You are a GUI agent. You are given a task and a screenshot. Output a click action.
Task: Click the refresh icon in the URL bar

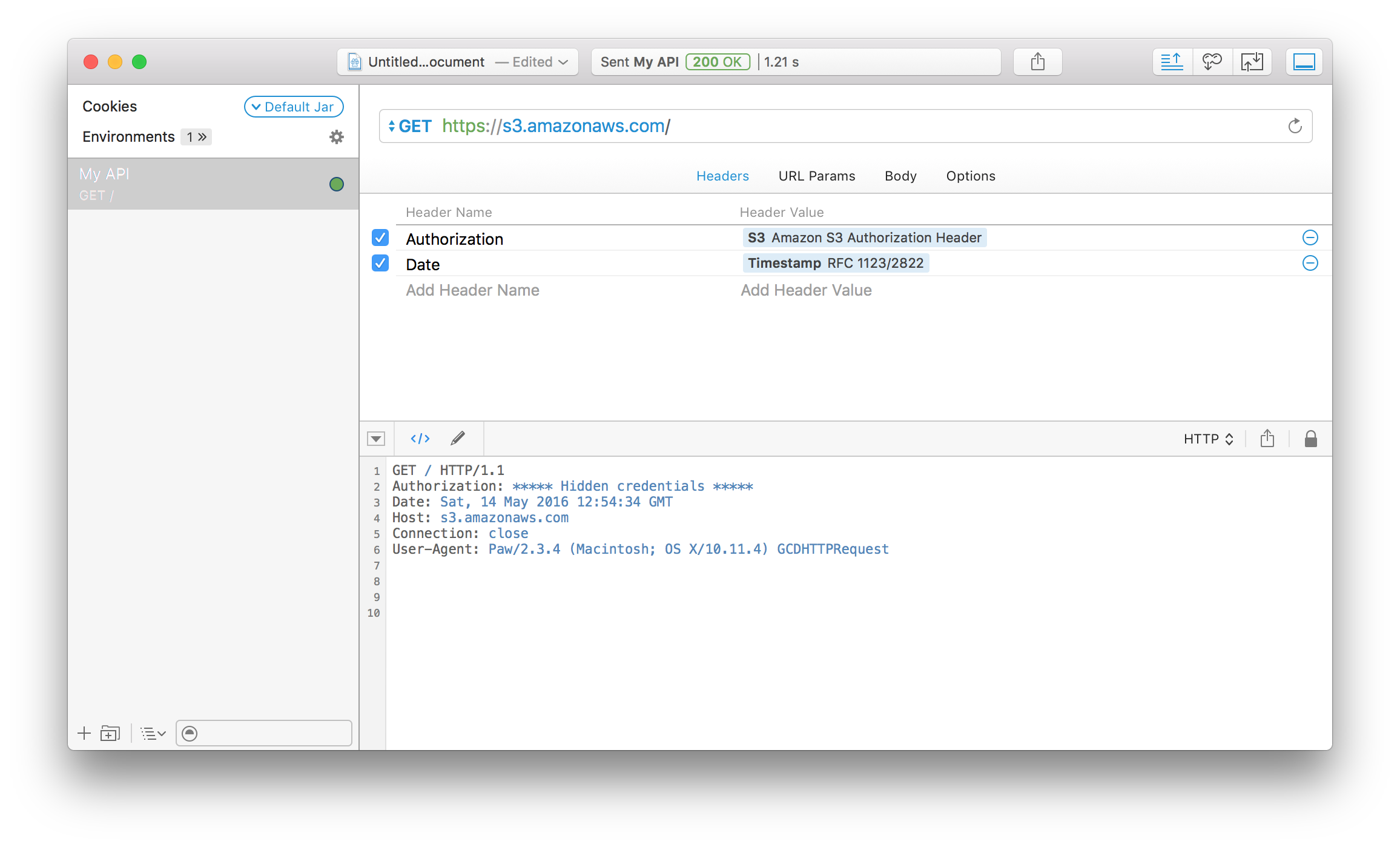coord(1295,126)
